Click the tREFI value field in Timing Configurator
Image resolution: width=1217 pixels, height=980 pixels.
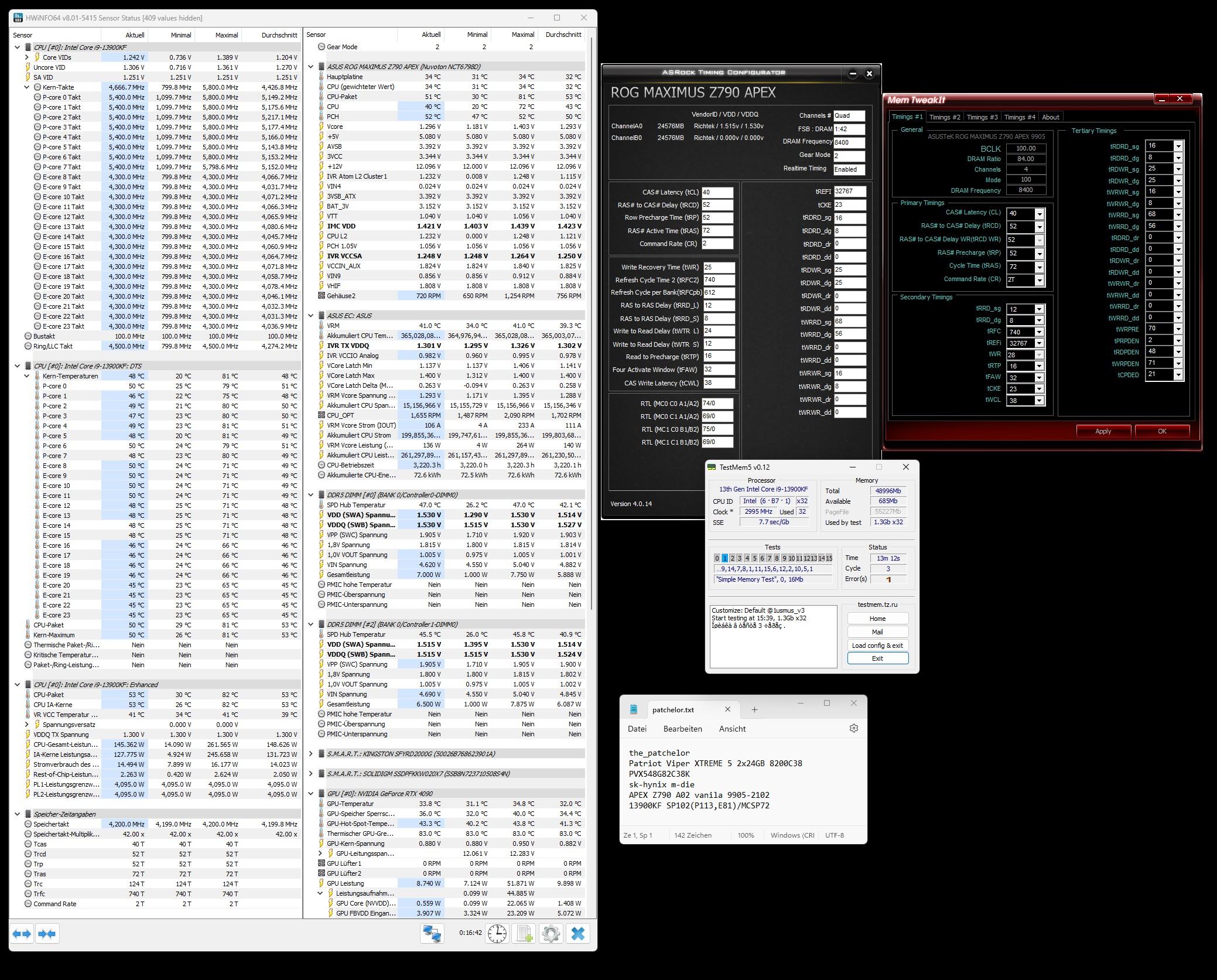tap(849, 192)
